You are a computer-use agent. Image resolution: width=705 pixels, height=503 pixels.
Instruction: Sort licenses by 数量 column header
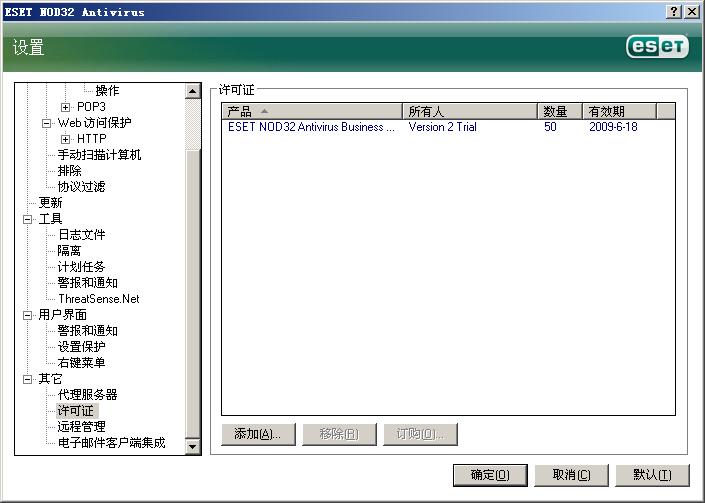560,111
